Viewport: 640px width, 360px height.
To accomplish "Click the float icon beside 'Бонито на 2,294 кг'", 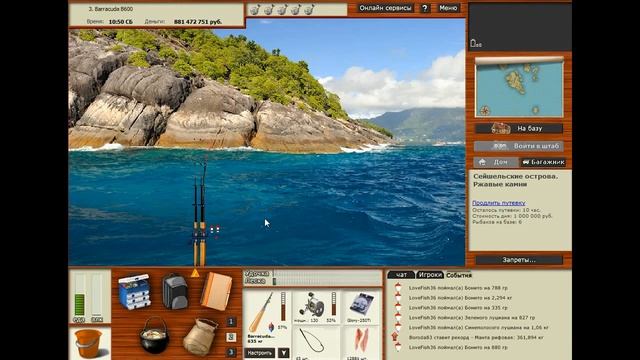I will pos(398,298).
